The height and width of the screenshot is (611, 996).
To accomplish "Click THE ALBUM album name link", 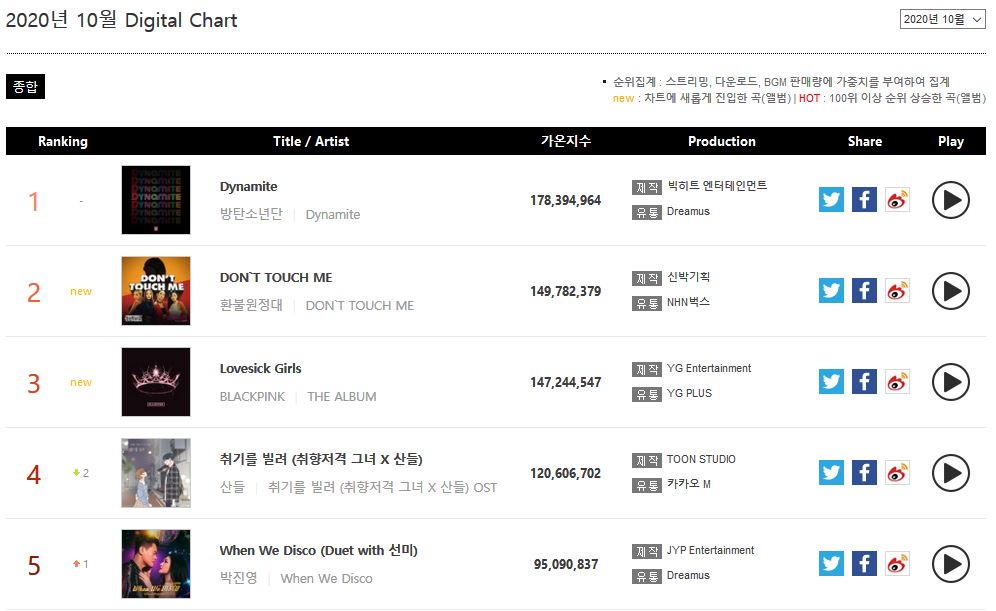I will point(342,397).
